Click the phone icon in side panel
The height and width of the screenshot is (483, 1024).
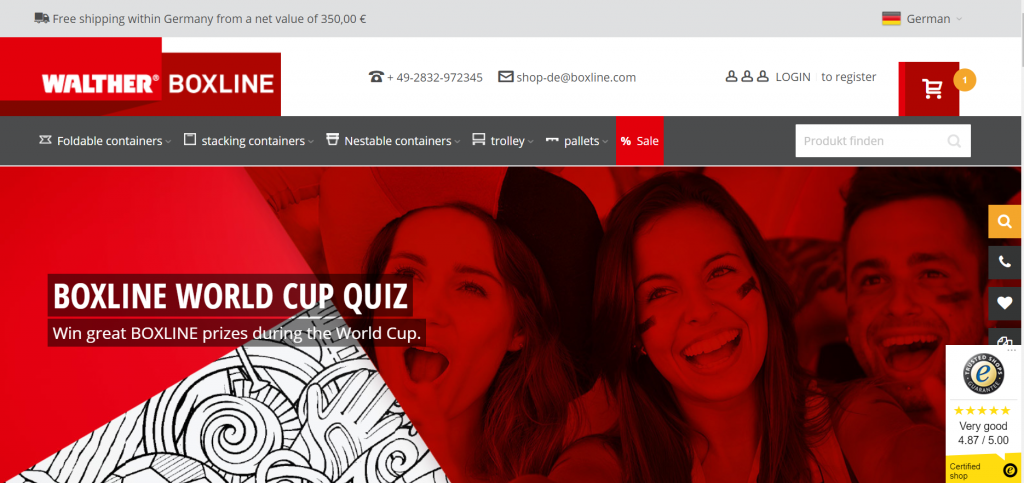coord(1004,262)
